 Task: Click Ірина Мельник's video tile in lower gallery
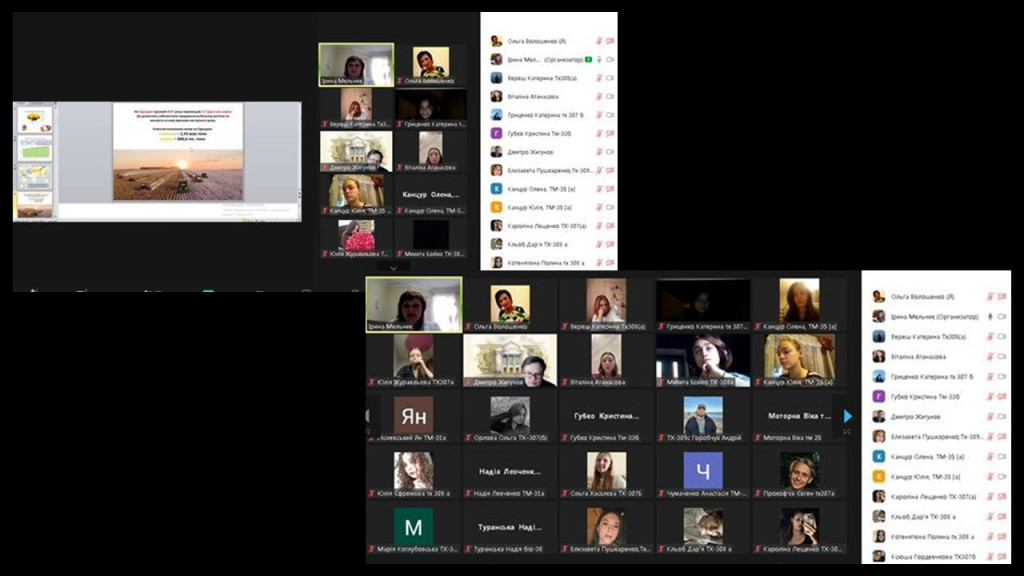(x=413, y=304)
